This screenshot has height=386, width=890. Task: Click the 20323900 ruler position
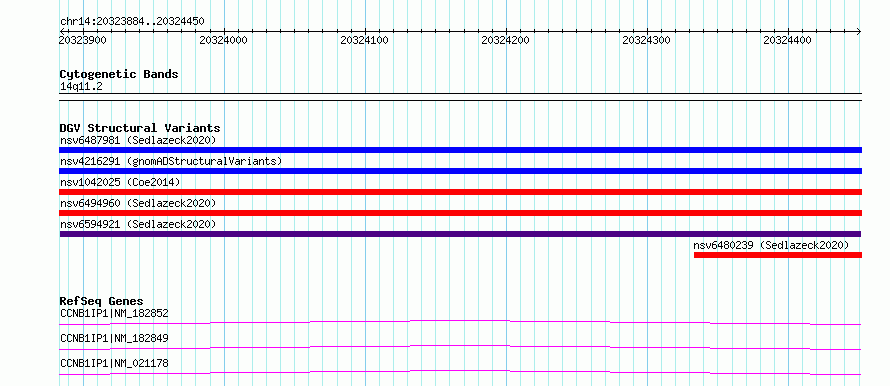(x=82, y=40)
